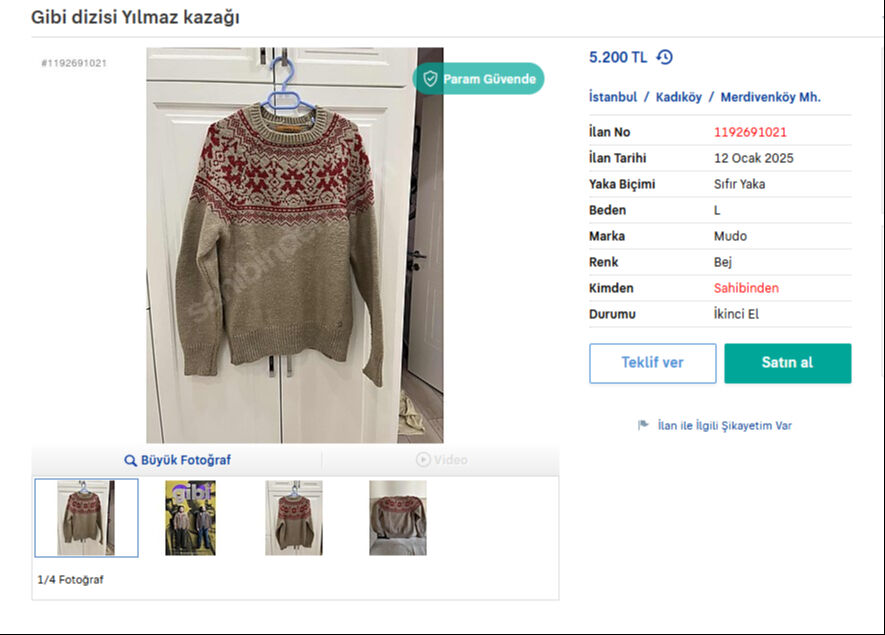Select the first sweater thumbnail
This screenshot has width=885, height=635.
86,517
